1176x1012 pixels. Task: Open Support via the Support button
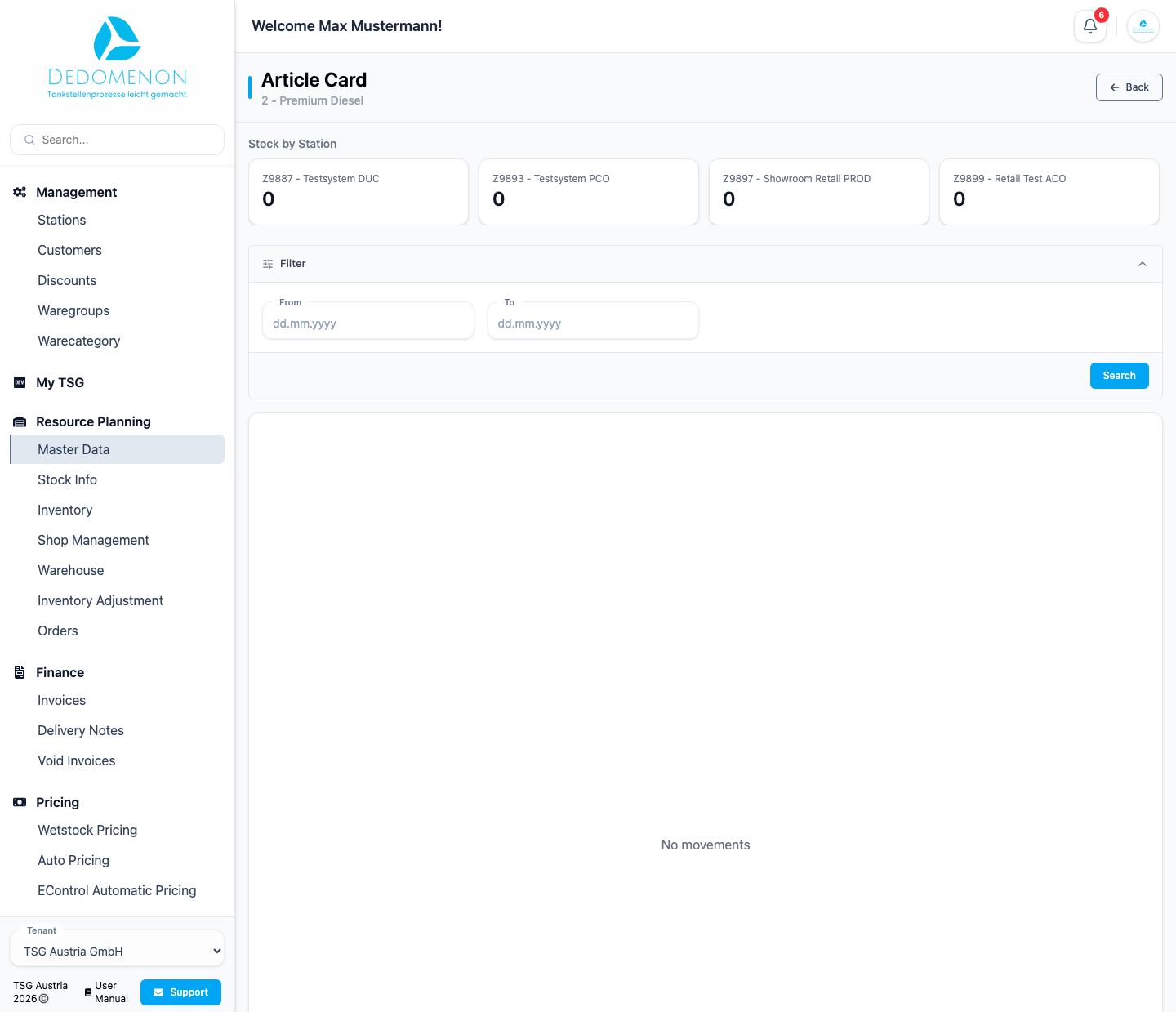click(x=180, y=992)
